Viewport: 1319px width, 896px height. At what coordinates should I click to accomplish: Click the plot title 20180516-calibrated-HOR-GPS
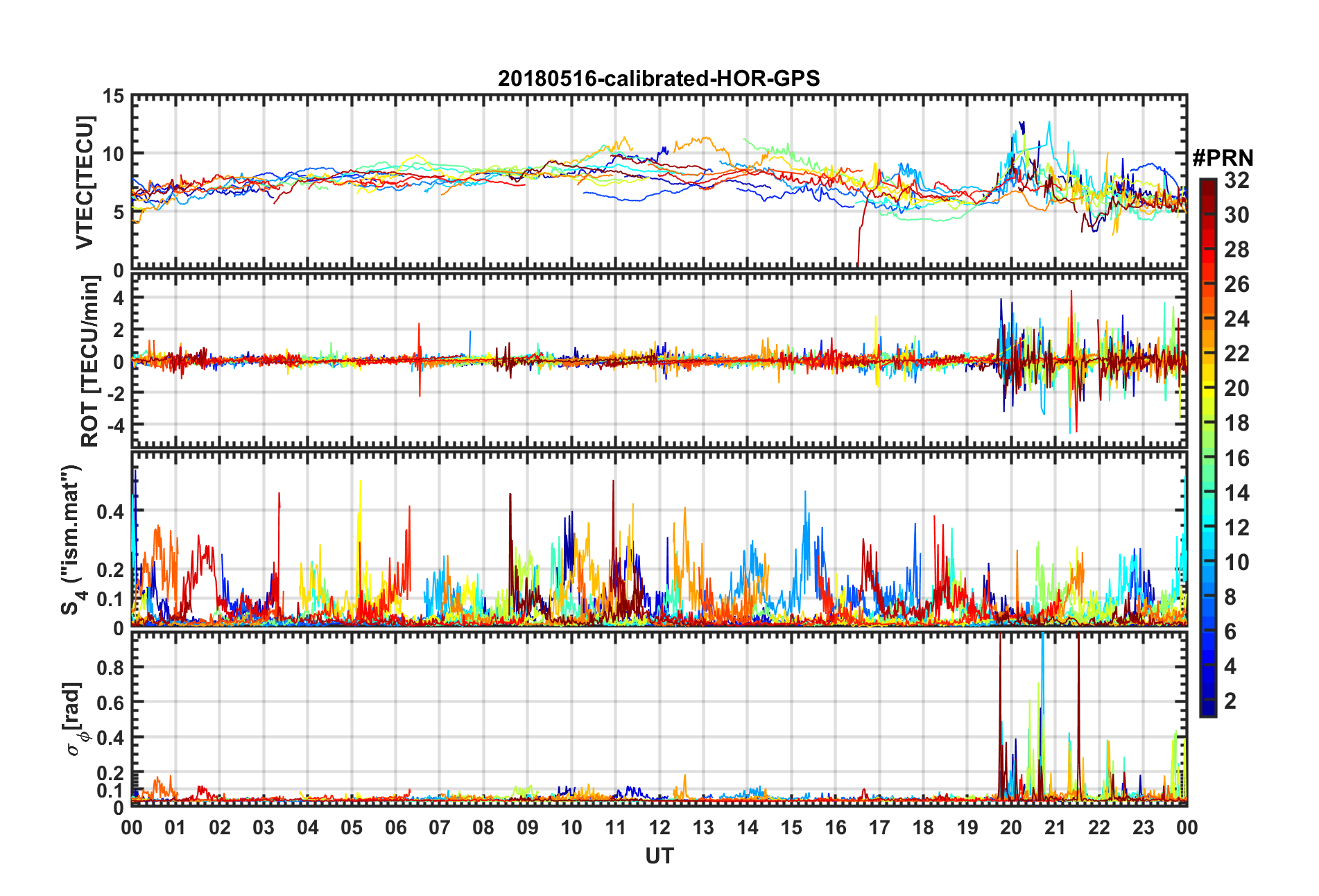pos(659,78)
